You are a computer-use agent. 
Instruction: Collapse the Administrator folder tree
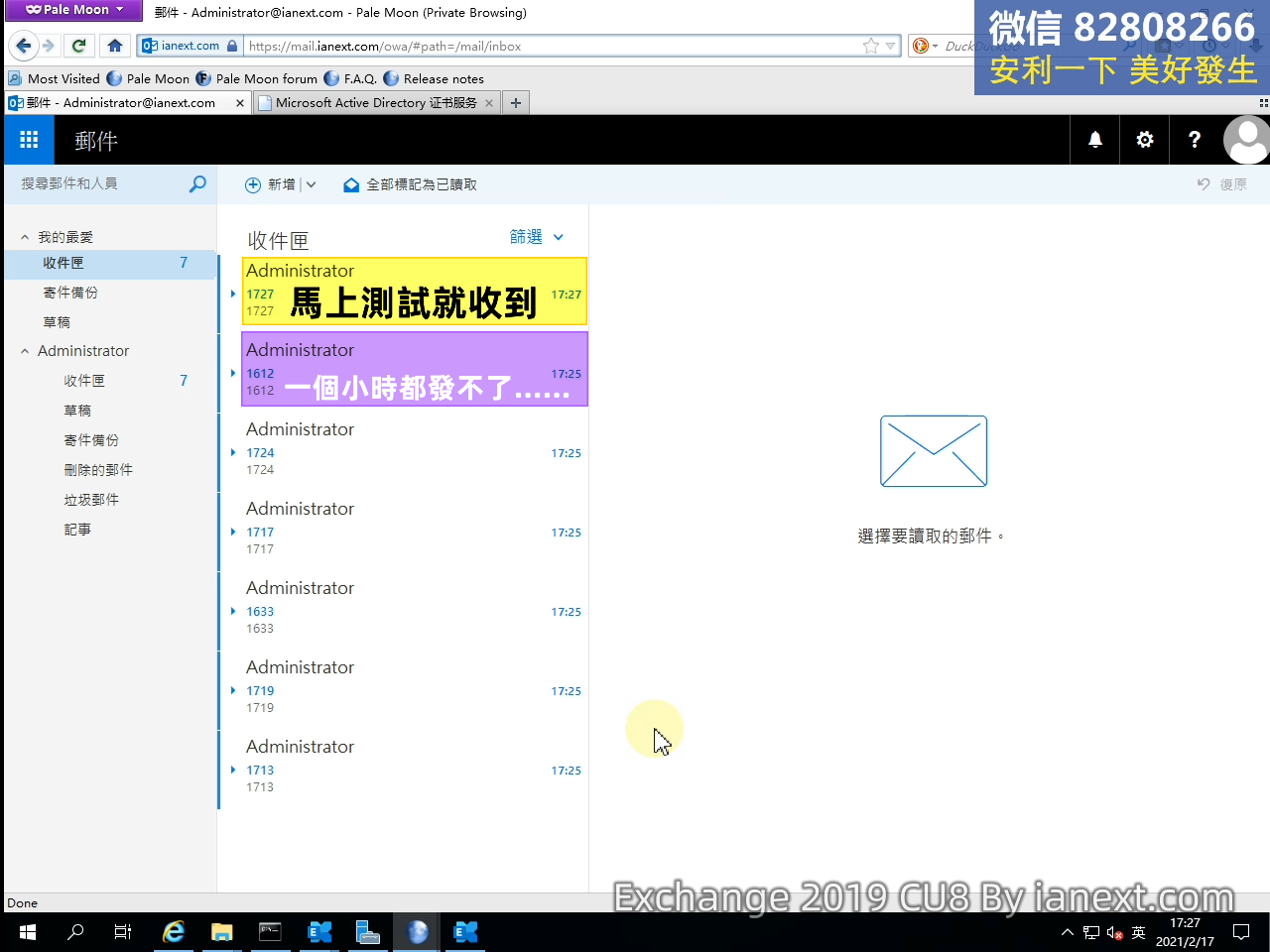(x=25, y=351)
